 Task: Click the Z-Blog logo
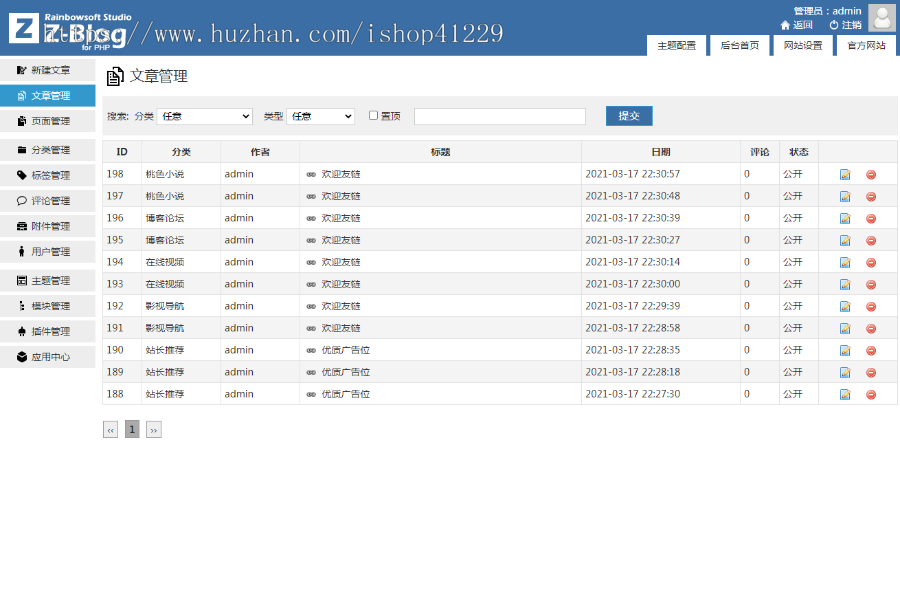pyautogui.click(x=68, y=30)
